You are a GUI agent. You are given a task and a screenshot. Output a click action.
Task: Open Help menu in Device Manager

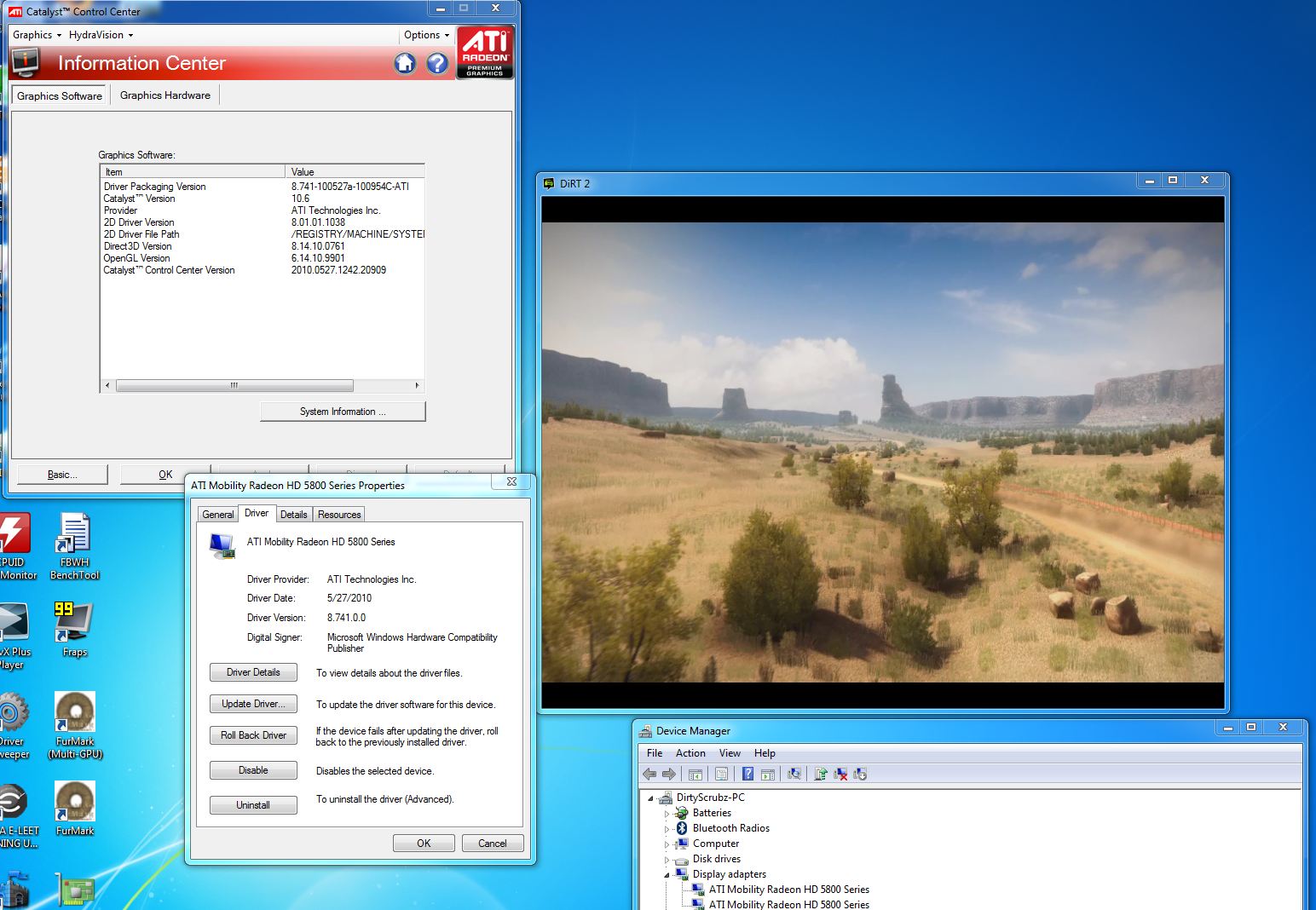tap(765, 753)
